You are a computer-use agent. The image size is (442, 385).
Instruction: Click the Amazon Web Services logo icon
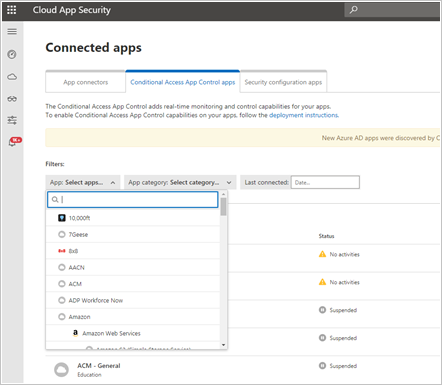pyautogui.click(x=76, y=333)
